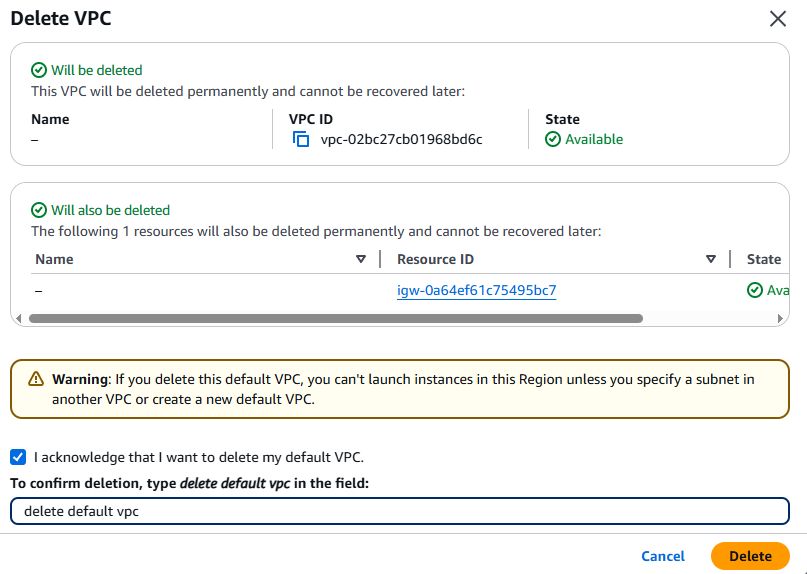Click the green check icon beside 'Will also be deleted'
The height and width of the screenshot is (574, 807).
39,210
